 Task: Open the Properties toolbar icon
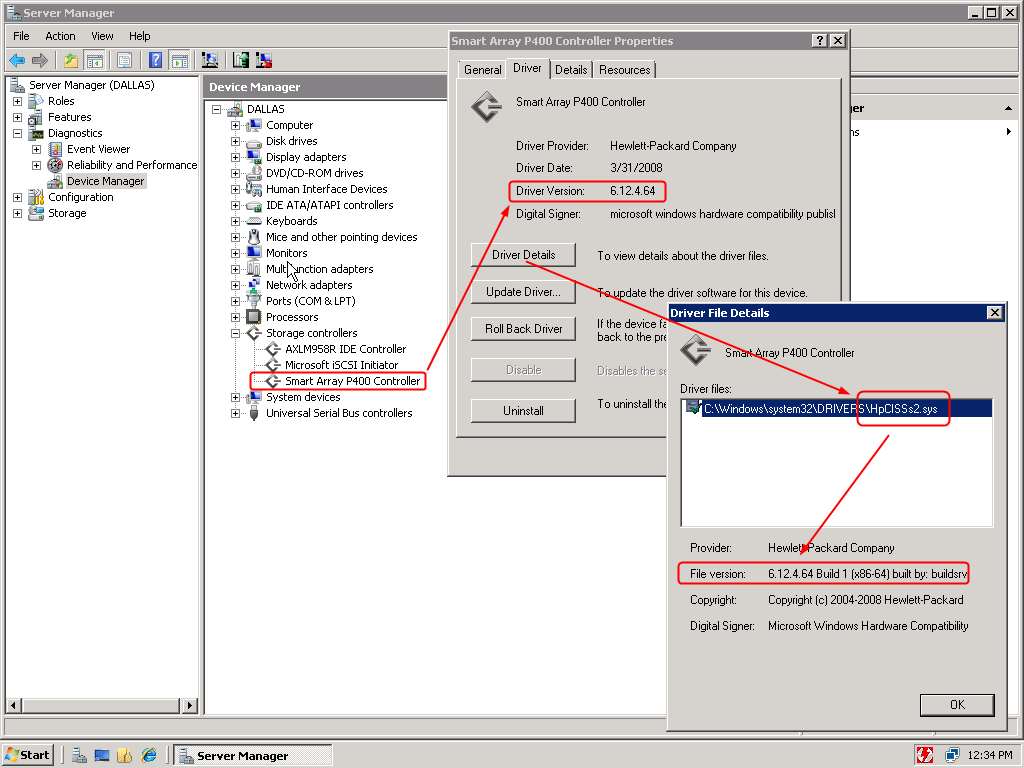tap(124, 61)
